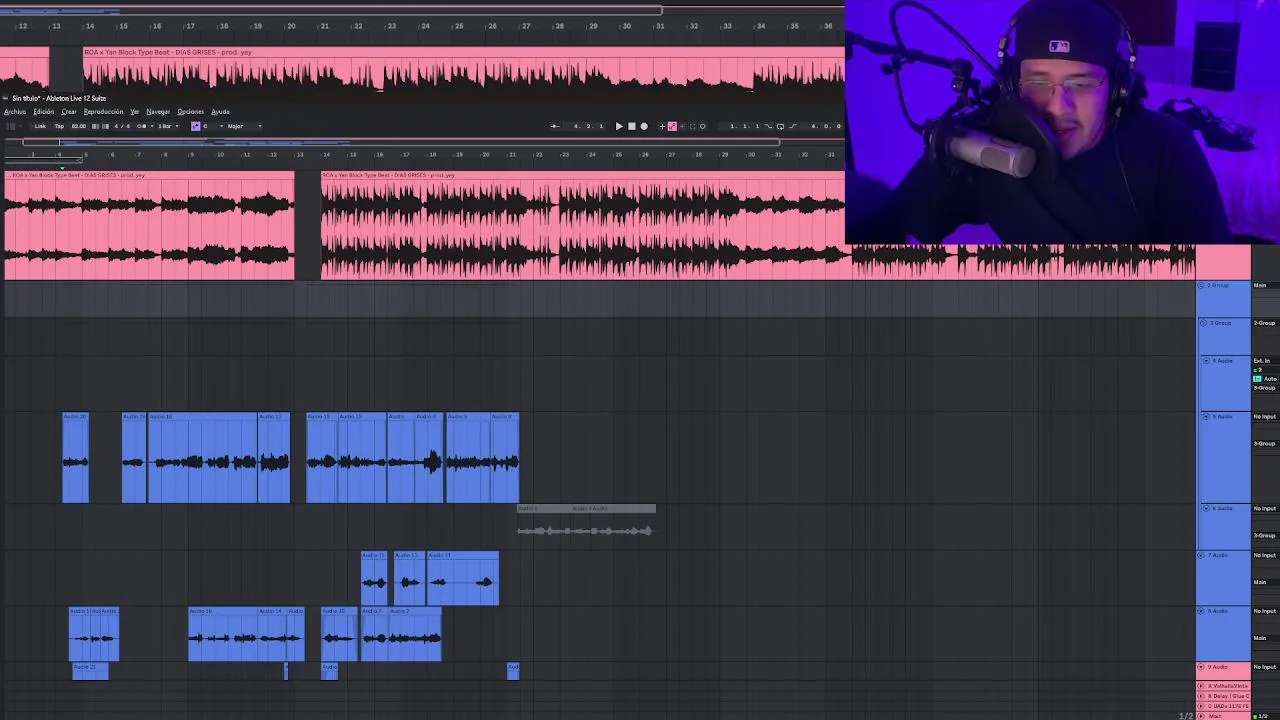Open the Edición menu
The height and width of the screenshot is (720, 1280).
tap(43, 112)
